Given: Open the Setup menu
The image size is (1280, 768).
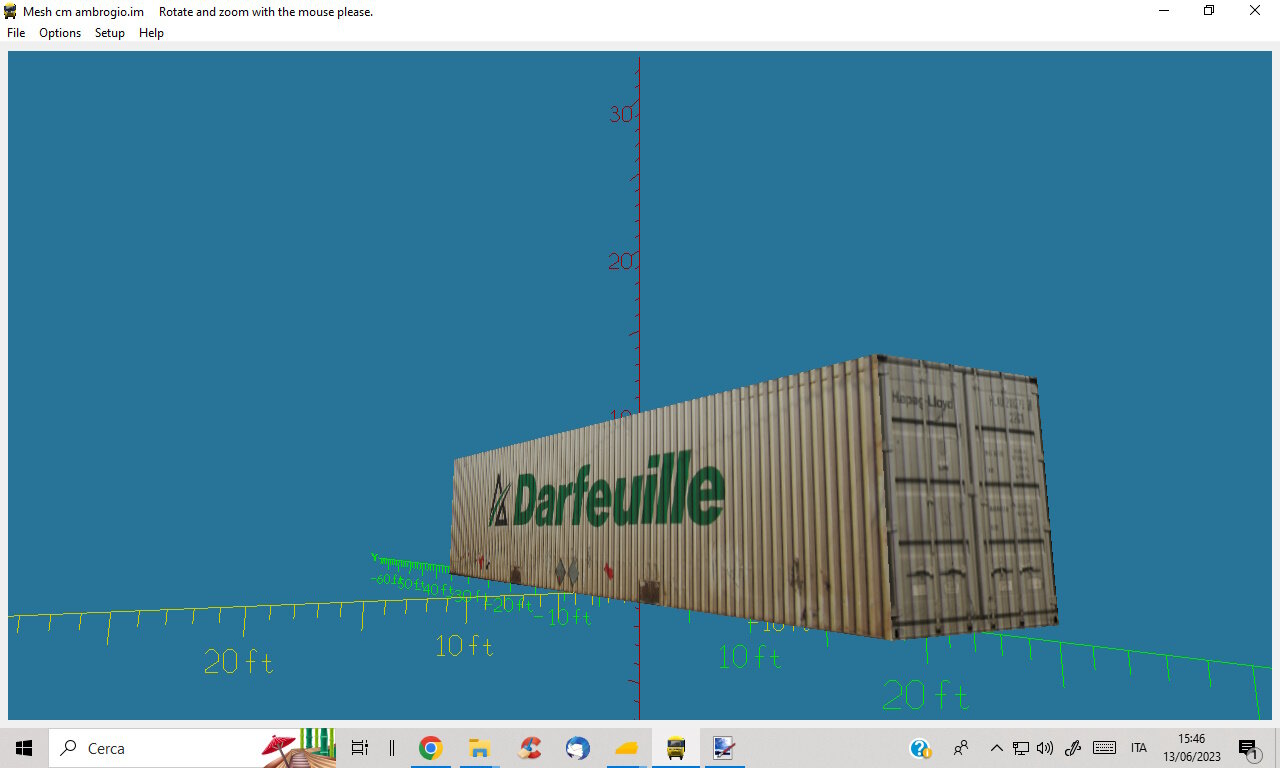Looking at the screenshot, I should click(x=110, y=33).
